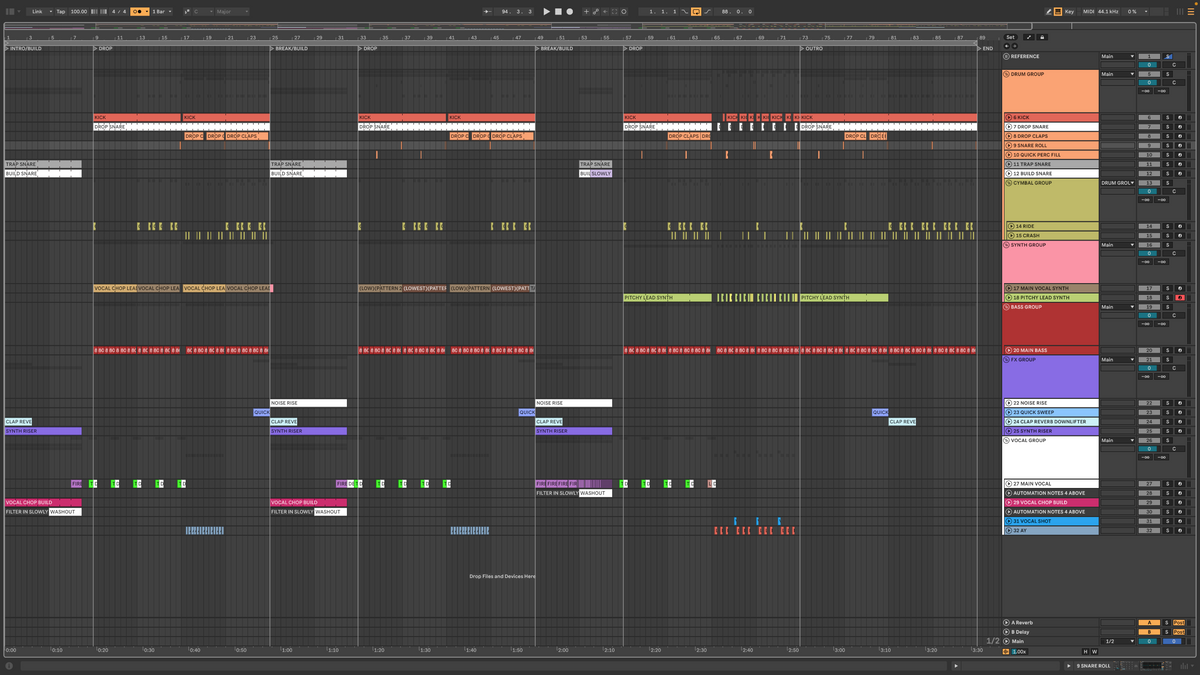Unfold the B Delay return track

tap(1008, 632)
